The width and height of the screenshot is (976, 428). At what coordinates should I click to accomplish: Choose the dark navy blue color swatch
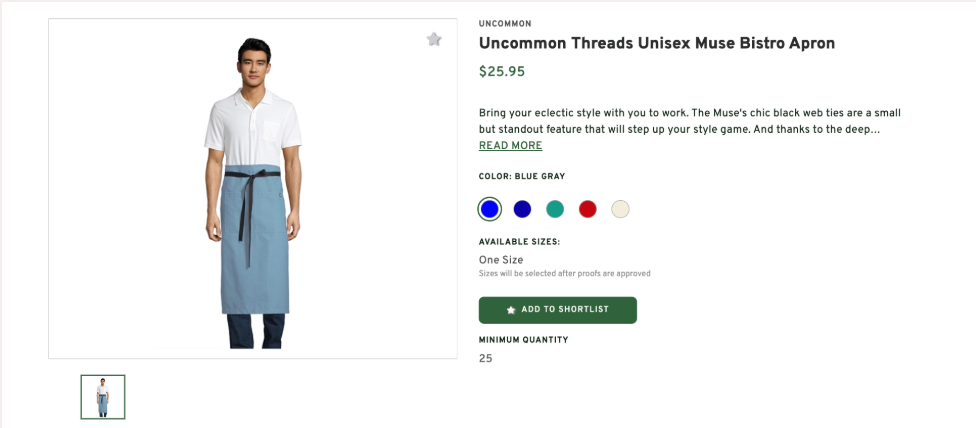(x=522, y=209)
